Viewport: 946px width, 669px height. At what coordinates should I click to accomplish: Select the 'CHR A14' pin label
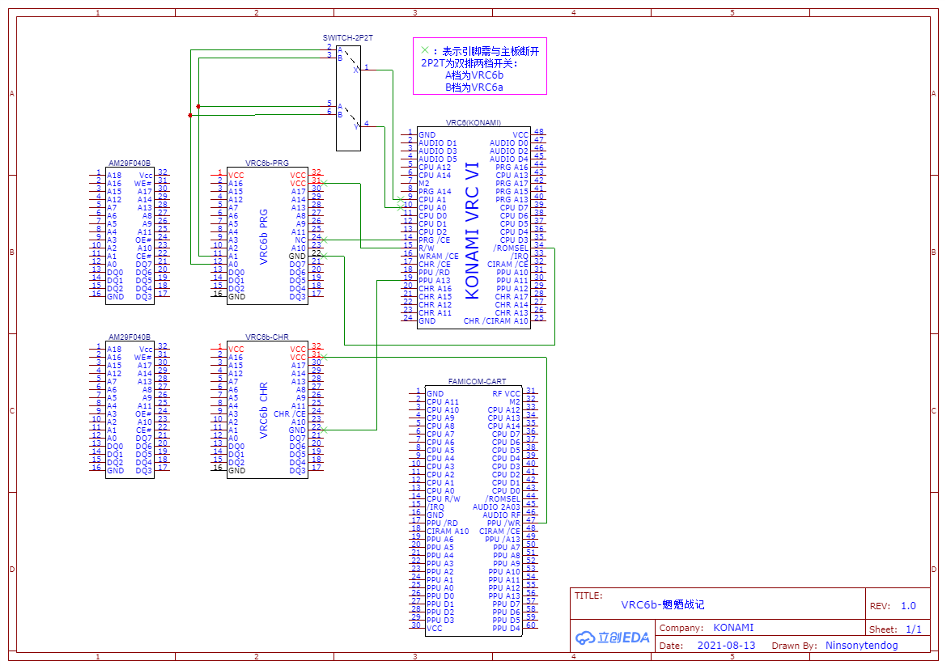click(512, 305)
